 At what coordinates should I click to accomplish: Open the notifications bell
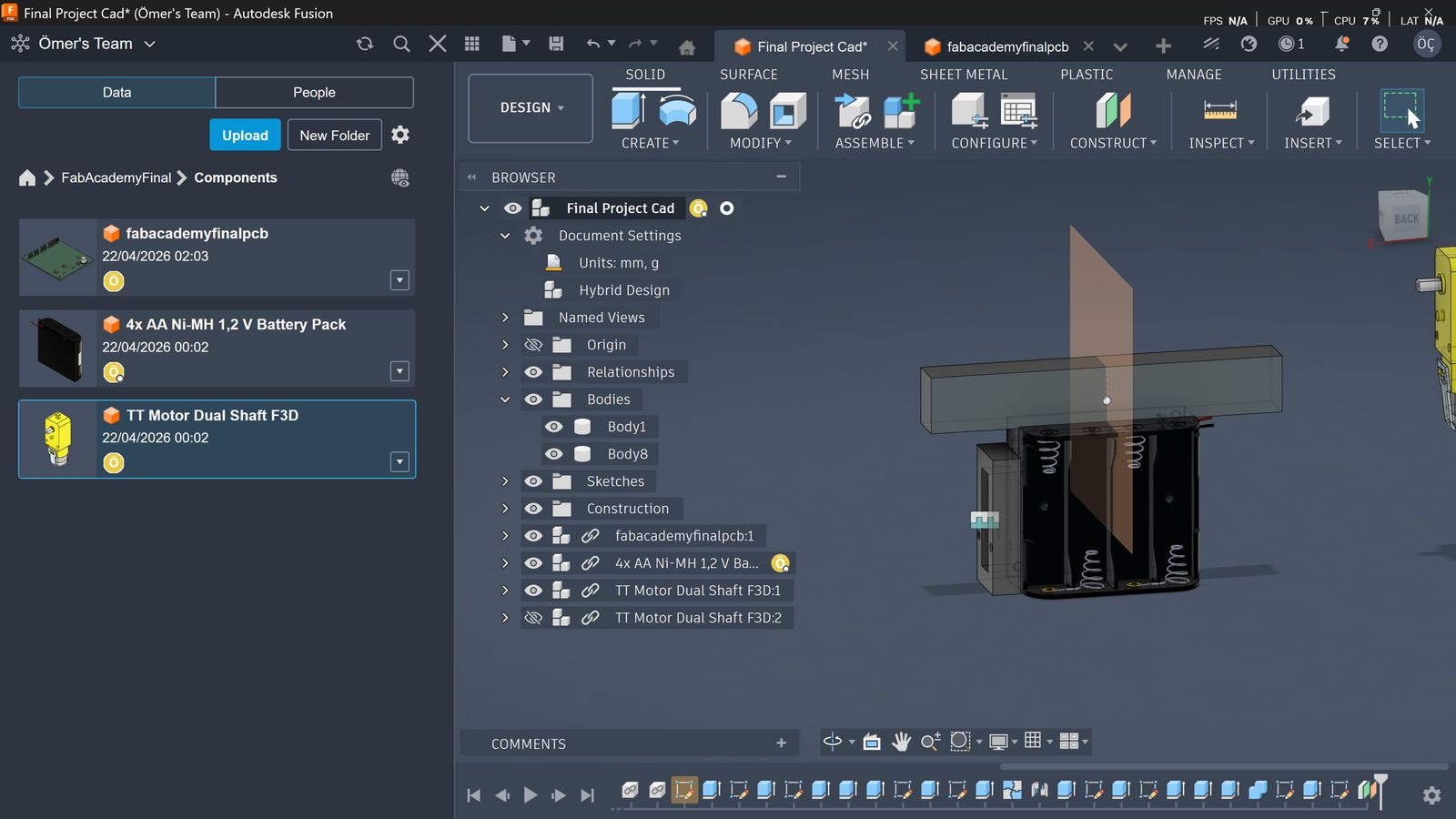[1341, 44]
